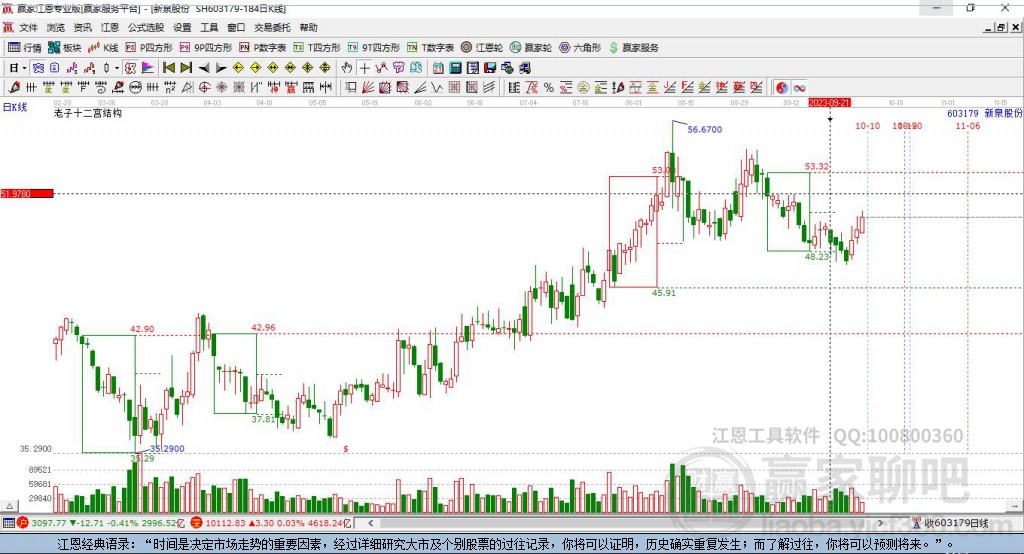Viewport: 1024px width, 554px height.
Task: Click the 56.6700 high price label
Action: 705,129
